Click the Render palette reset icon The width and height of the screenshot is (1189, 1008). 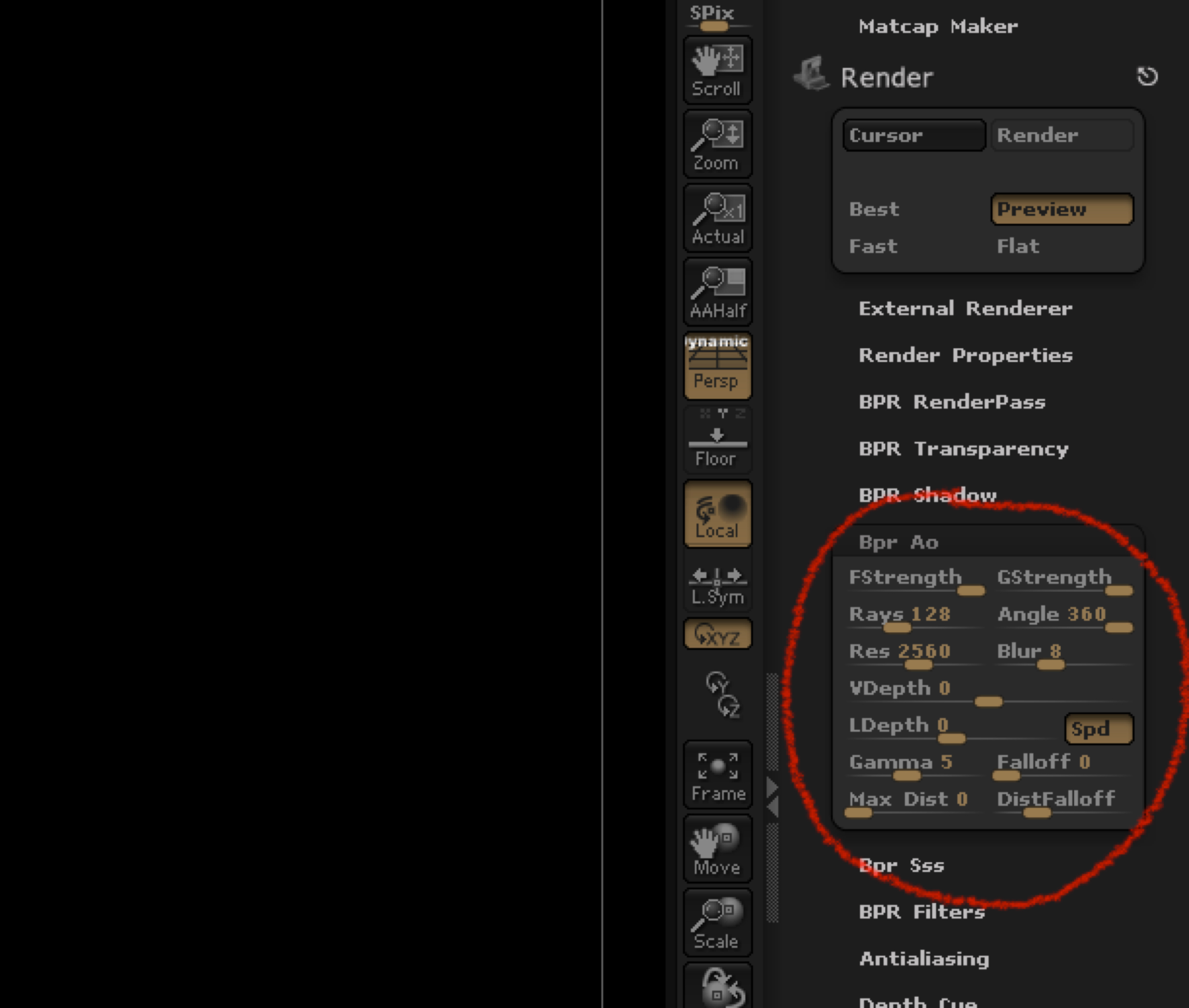1147,77
